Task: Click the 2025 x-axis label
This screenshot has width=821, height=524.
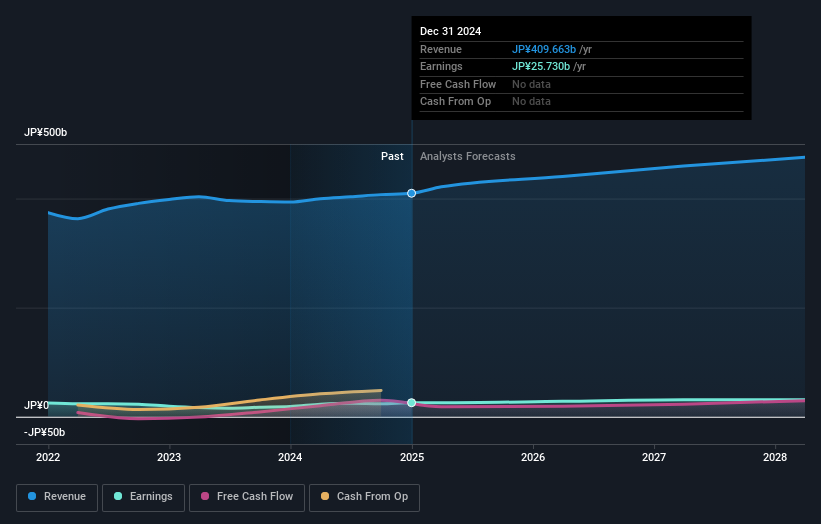Action: point(412,458)
